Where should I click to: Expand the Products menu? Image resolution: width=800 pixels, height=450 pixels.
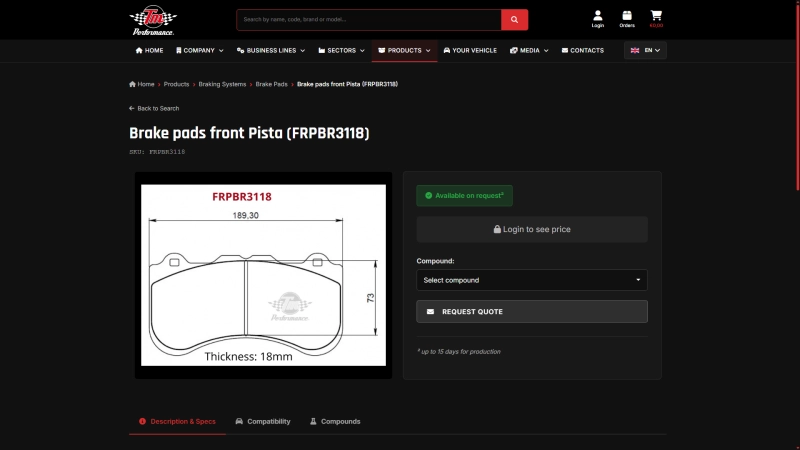tap(404, 50)
